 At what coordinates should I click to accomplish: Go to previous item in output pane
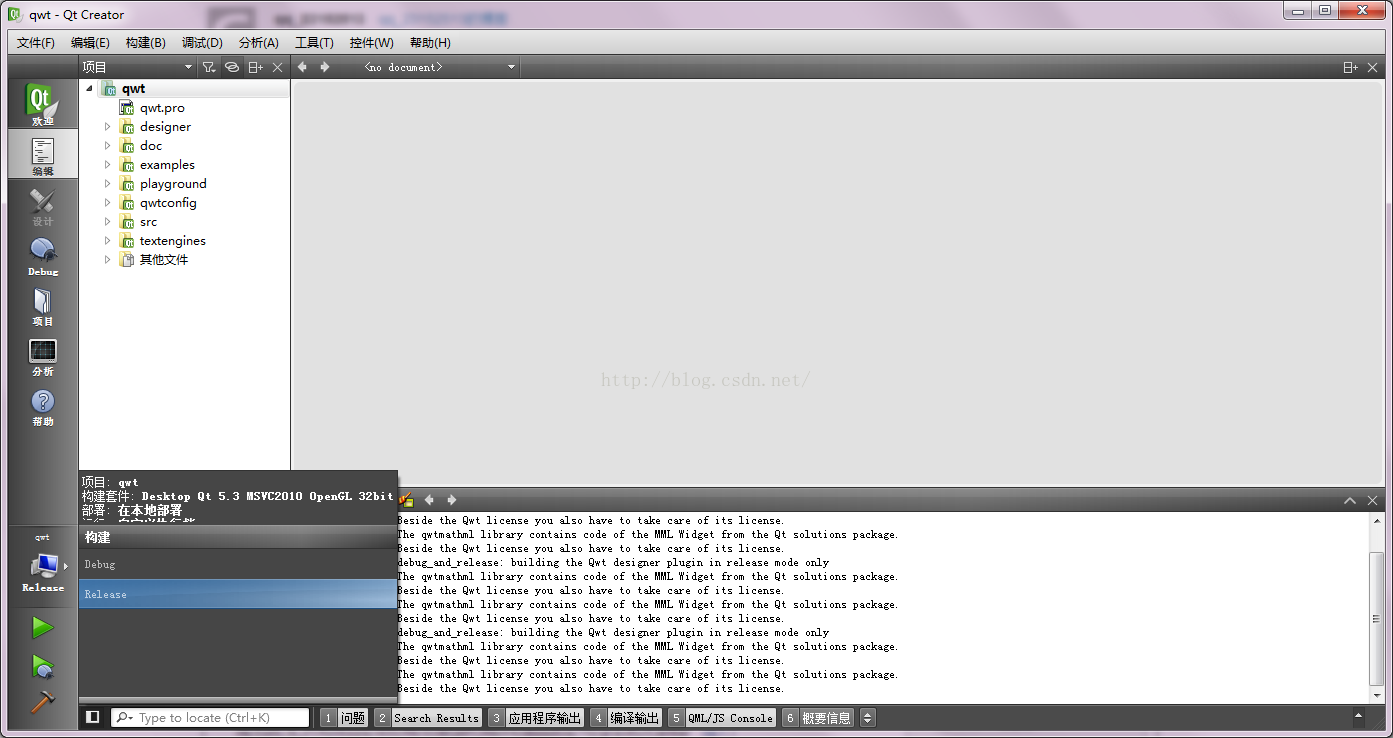[429, 500]
